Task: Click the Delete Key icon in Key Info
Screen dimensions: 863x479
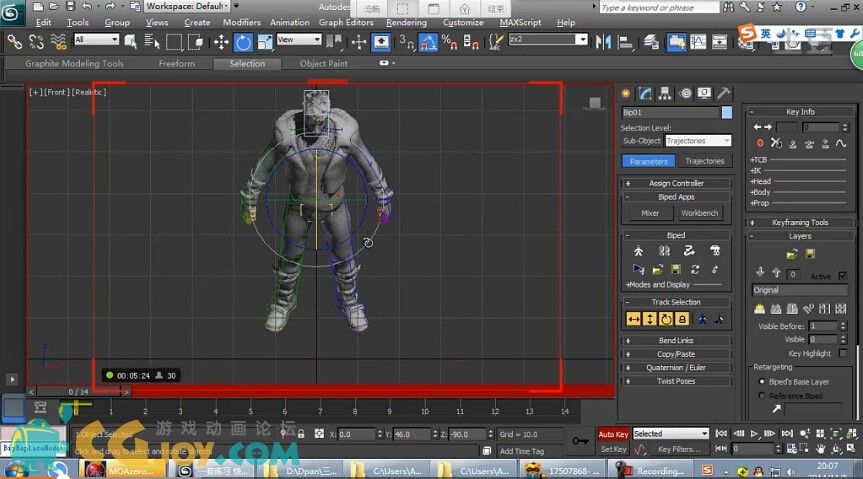Action: click(776, 143)
